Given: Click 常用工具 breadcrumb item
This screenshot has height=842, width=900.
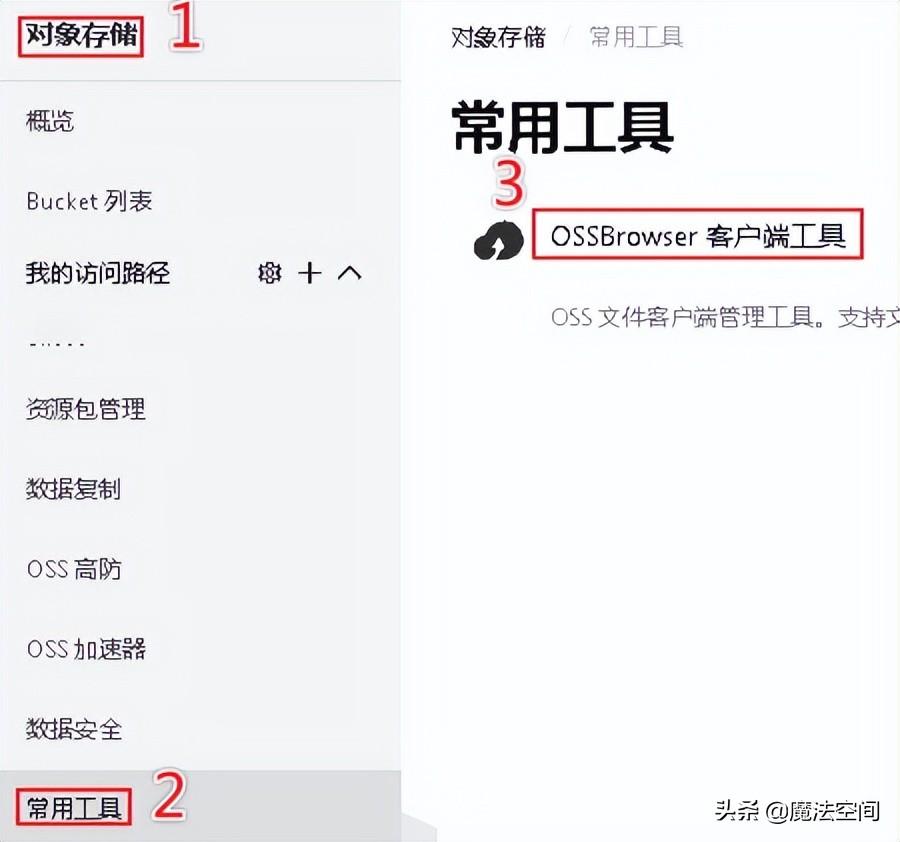Looking at the screenshot, I should (637, 38).
